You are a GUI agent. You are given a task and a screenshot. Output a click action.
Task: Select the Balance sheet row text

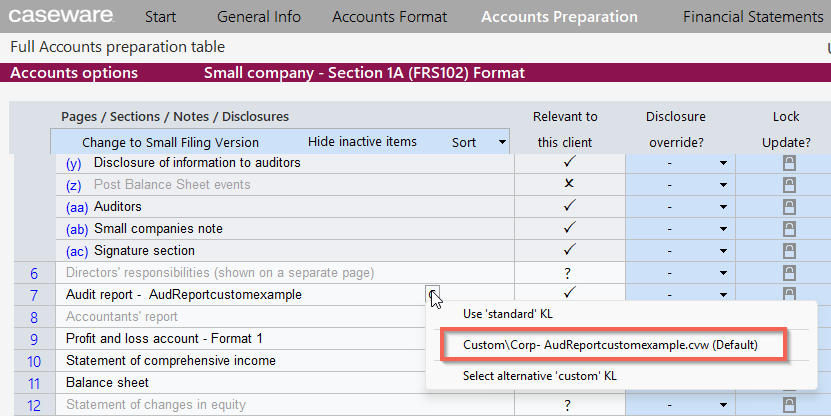click(x=107, y=383)
